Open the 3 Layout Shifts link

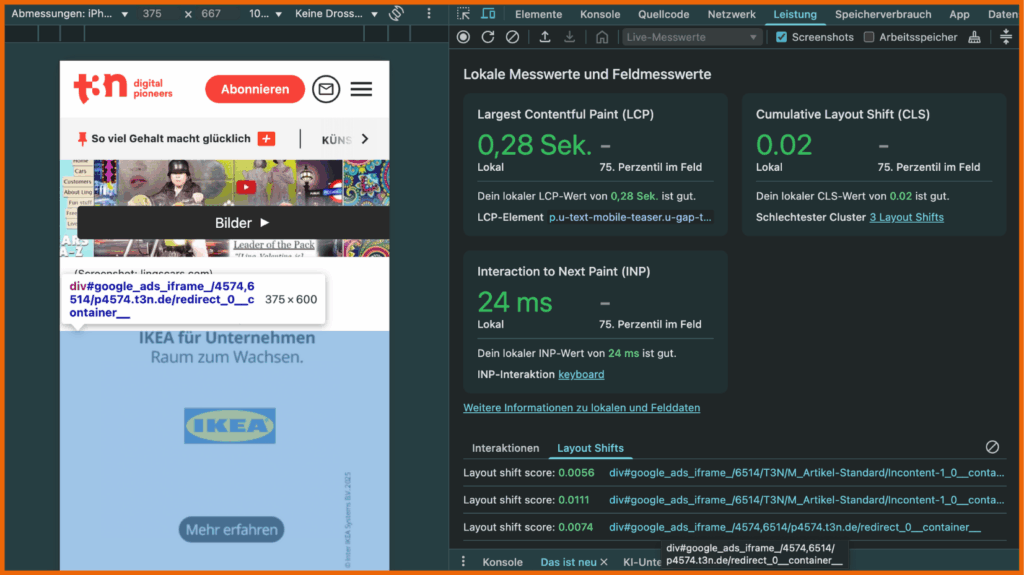pyautogui.click(x=906, y=217)
